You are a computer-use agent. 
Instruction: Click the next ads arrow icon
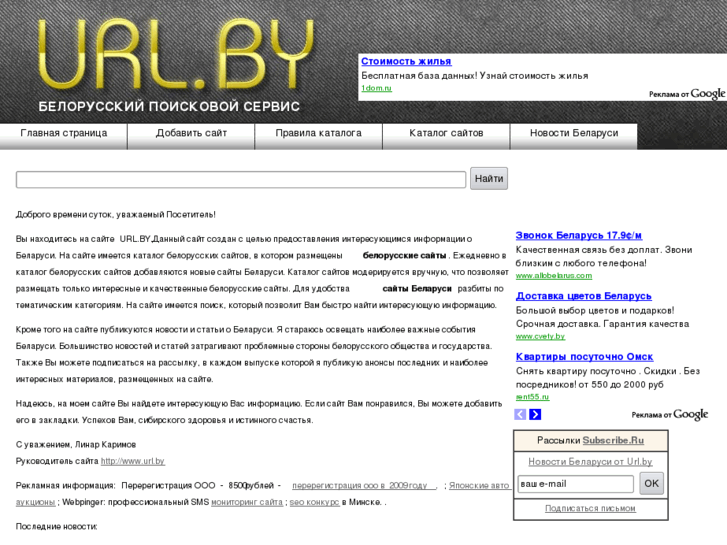coord(535,414)
